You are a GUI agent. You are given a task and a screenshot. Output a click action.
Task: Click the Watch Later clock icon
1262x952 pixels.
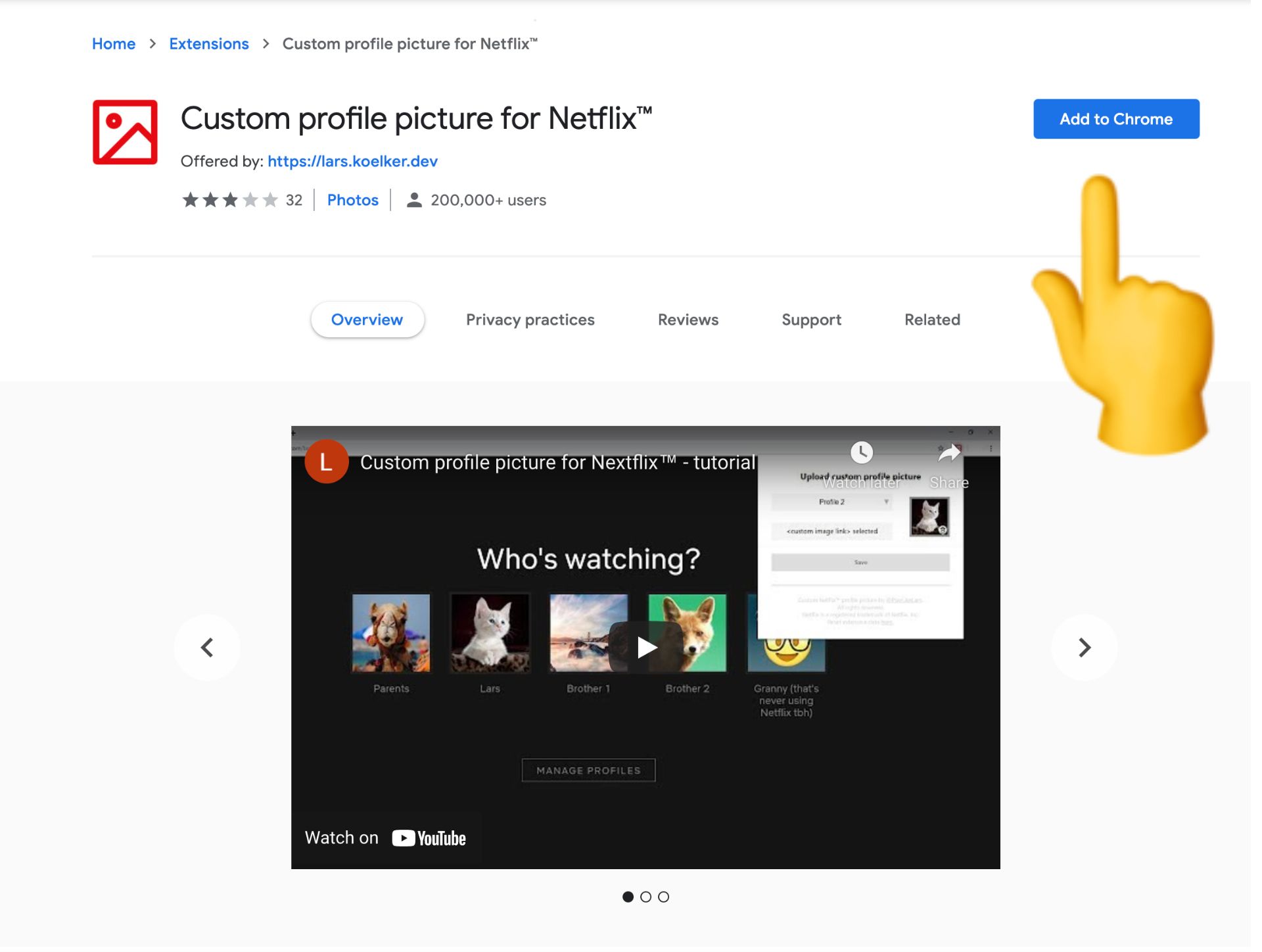click(x=862, y=452)
